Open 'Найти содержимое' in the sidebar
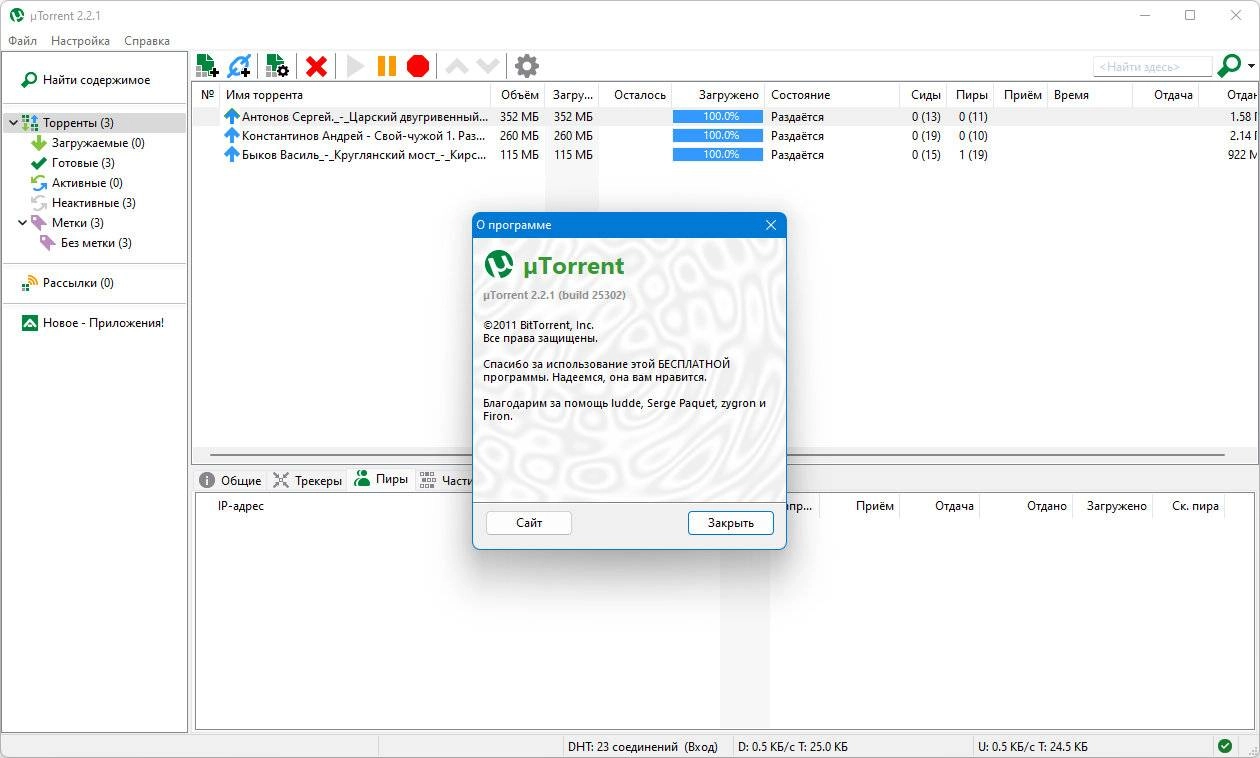 pos(96,80)
